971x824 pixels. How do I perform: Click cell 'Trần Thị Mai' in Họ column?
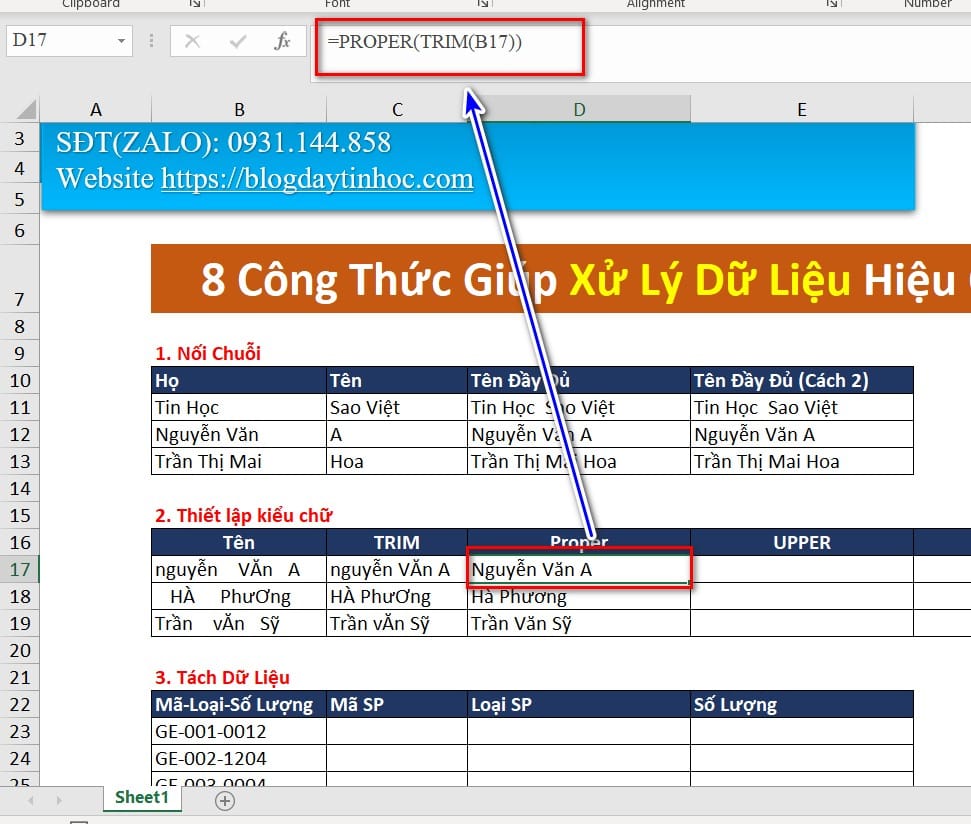coord(239,461)
